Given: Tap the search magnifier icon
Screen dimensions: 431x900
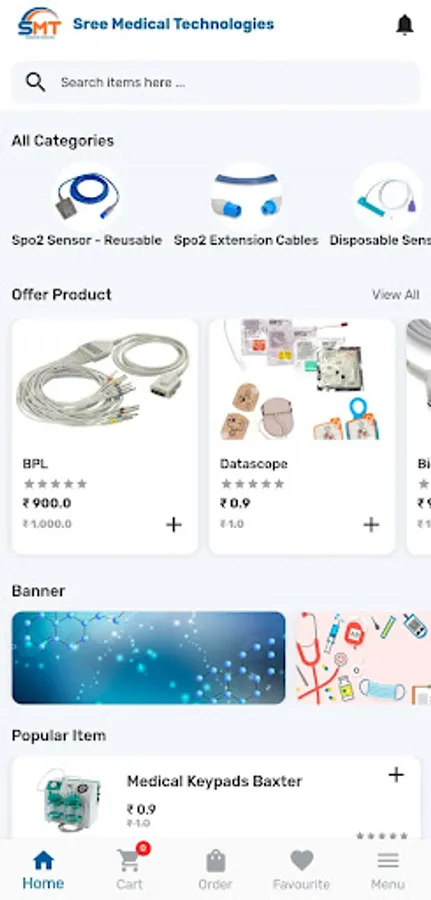Looking at the screenshot, I should point(36,83).
